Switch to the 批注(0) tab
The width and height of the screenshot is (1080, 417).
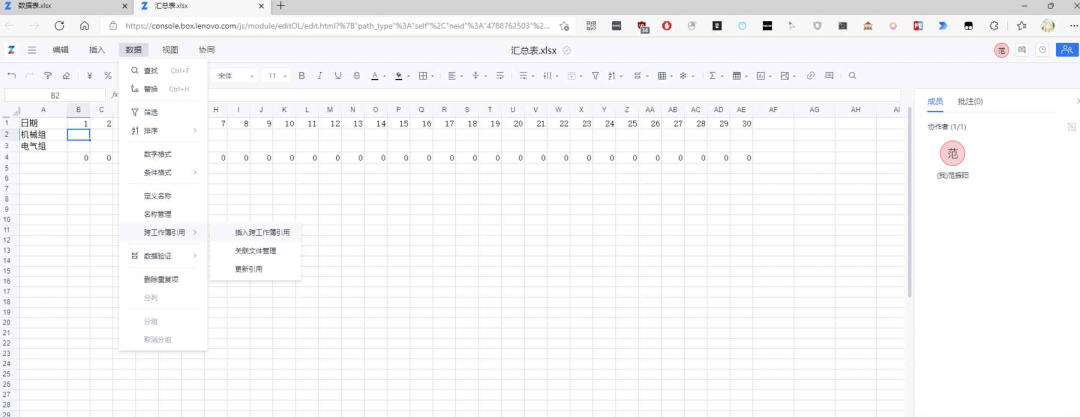pyautogui.click(x=970, y=101)
